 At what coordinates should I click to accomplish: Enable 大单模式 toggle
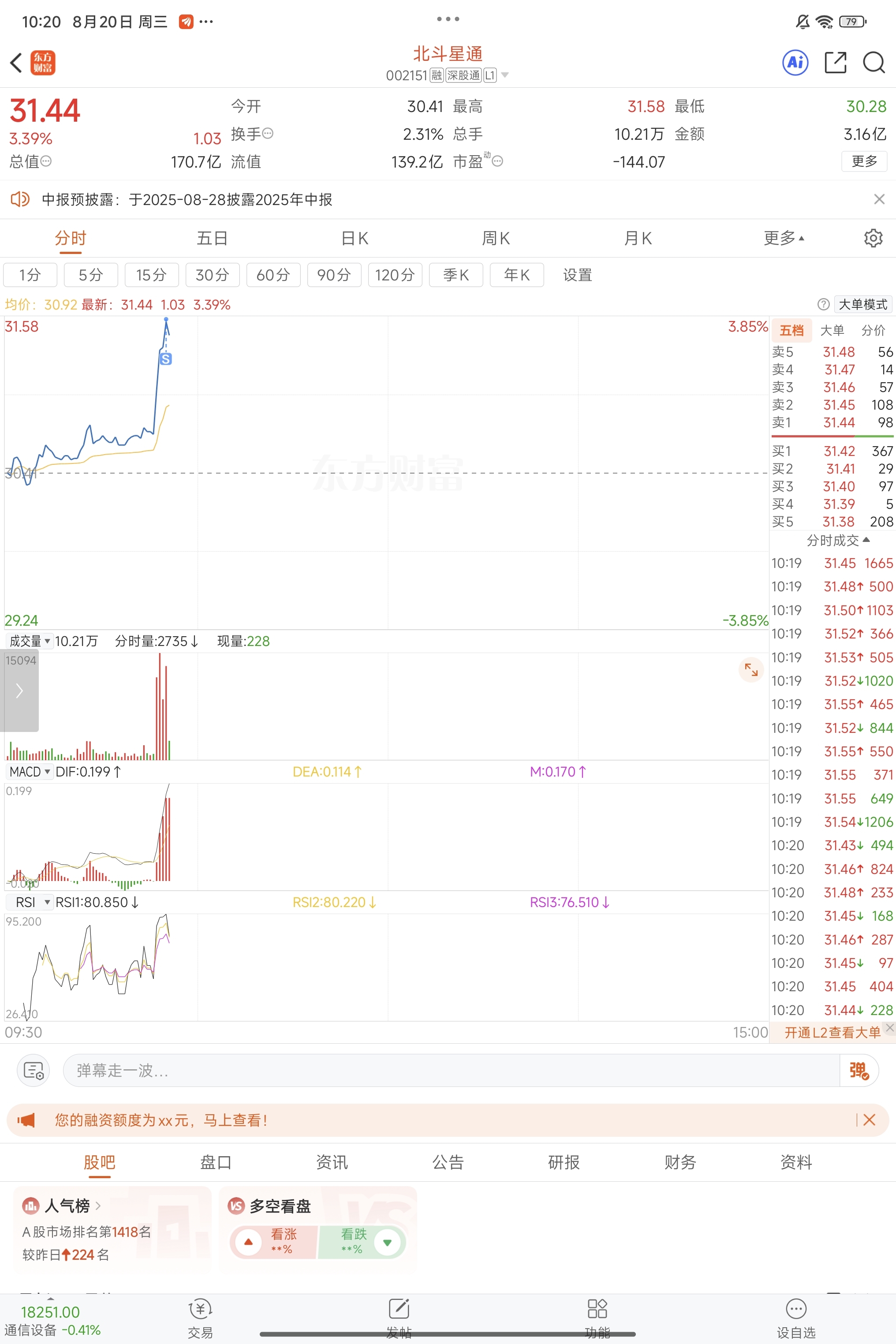pos(862,304)
